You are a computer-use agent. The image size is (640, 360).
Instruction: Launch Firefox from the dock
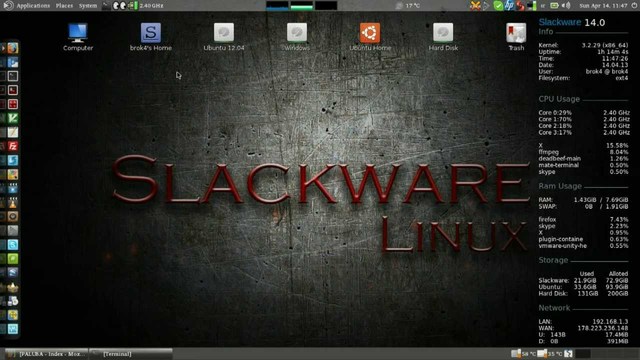13,48
